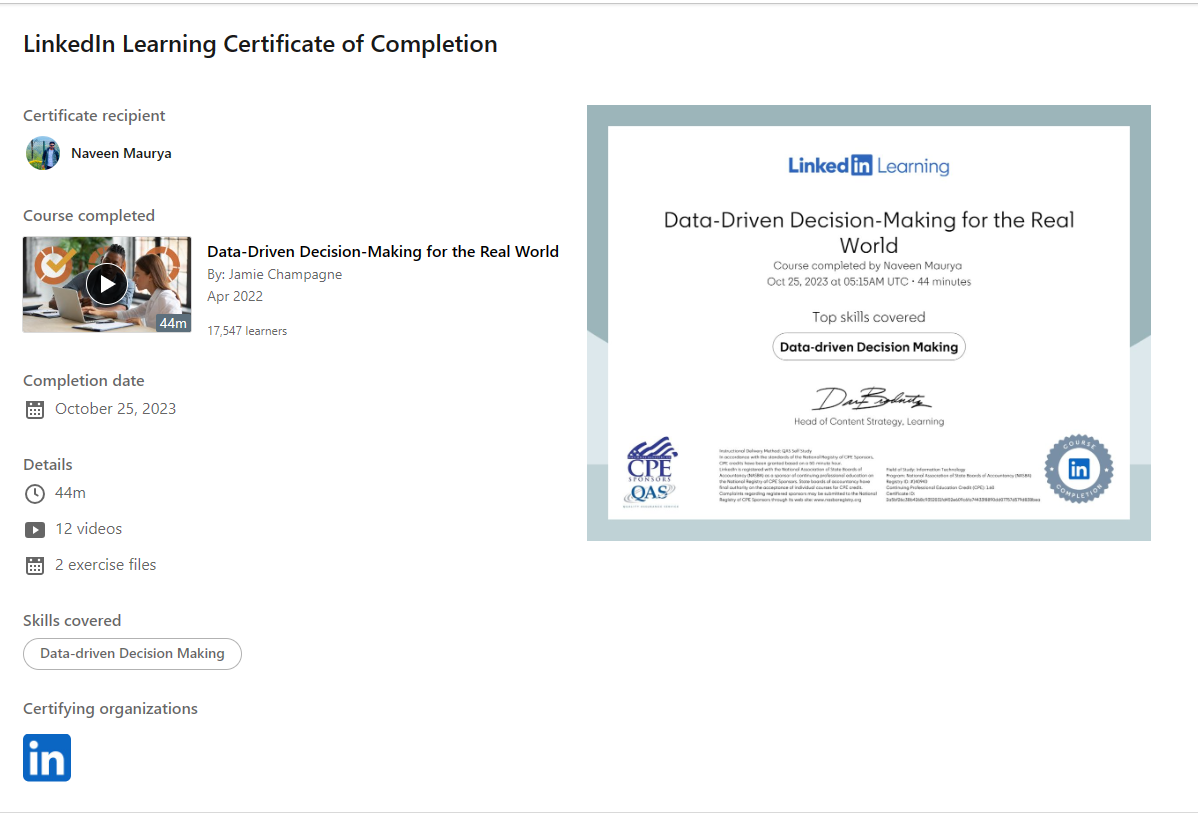Play the course video thumbnail
This screenshot has width=1198, height=822.
(x=107, y=284)
